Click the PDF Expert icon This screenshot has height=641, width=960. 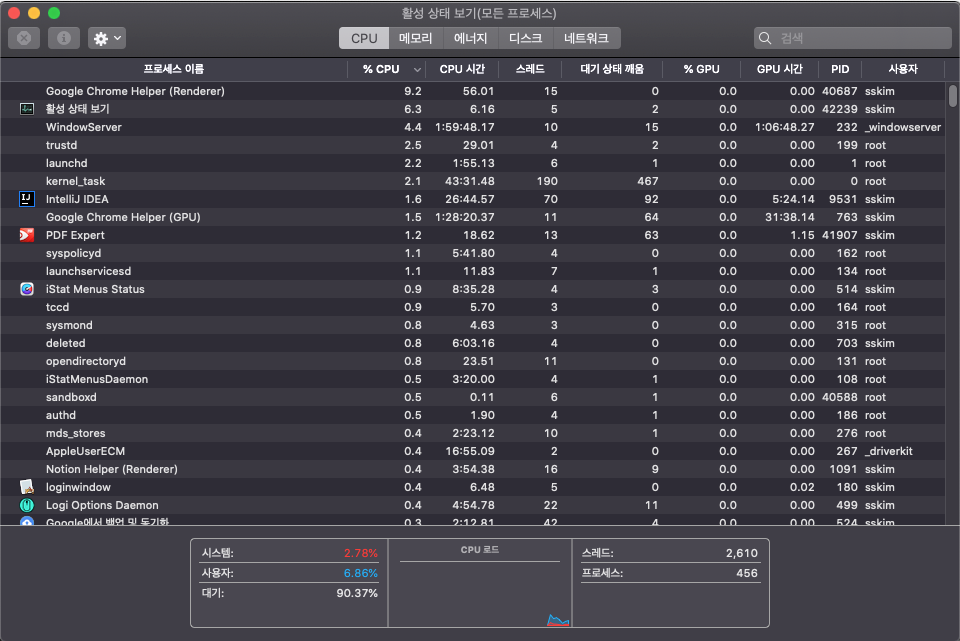(27, 235)
